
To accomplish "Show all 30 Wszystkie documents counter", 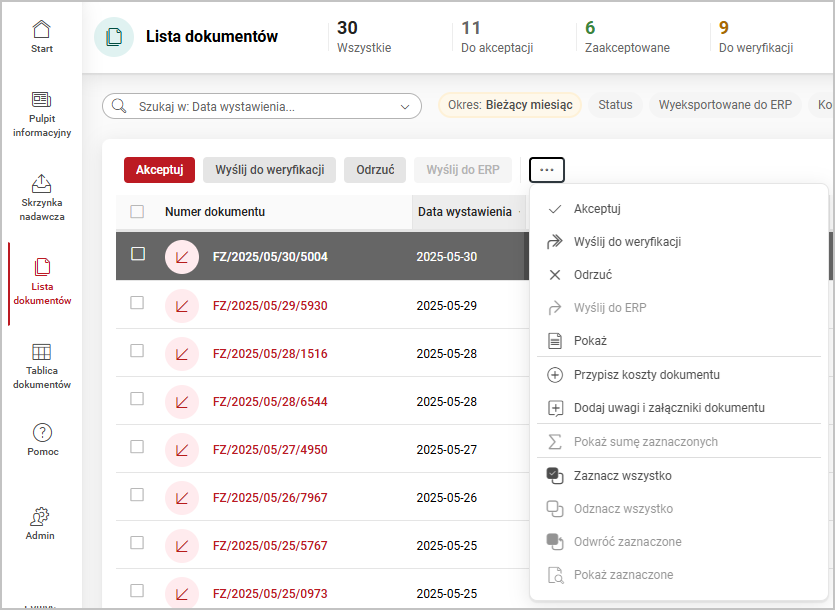I will point(364,37).
